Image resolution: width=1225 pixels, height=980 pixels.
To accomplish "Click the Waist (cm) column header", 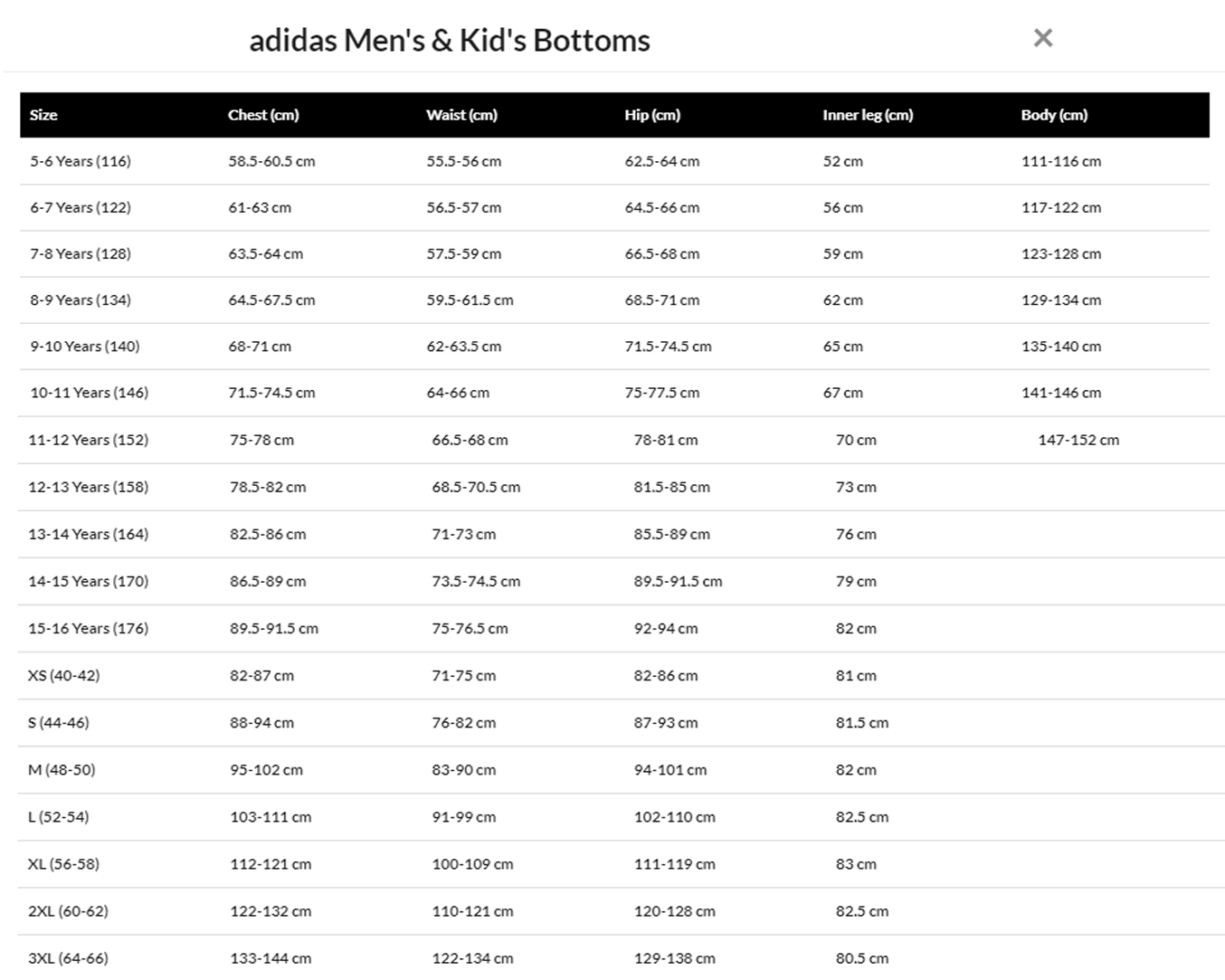I will click(461, 115).
